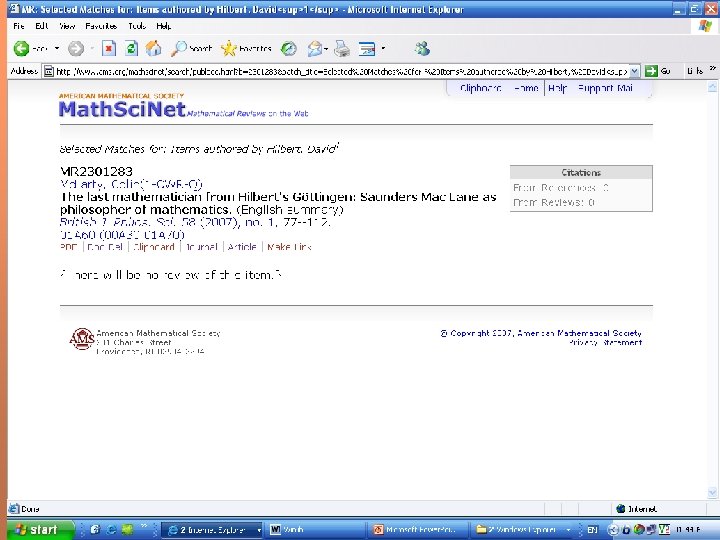Refresh the page with green arrows icon
720x540 pixels.
click(131, 48)
